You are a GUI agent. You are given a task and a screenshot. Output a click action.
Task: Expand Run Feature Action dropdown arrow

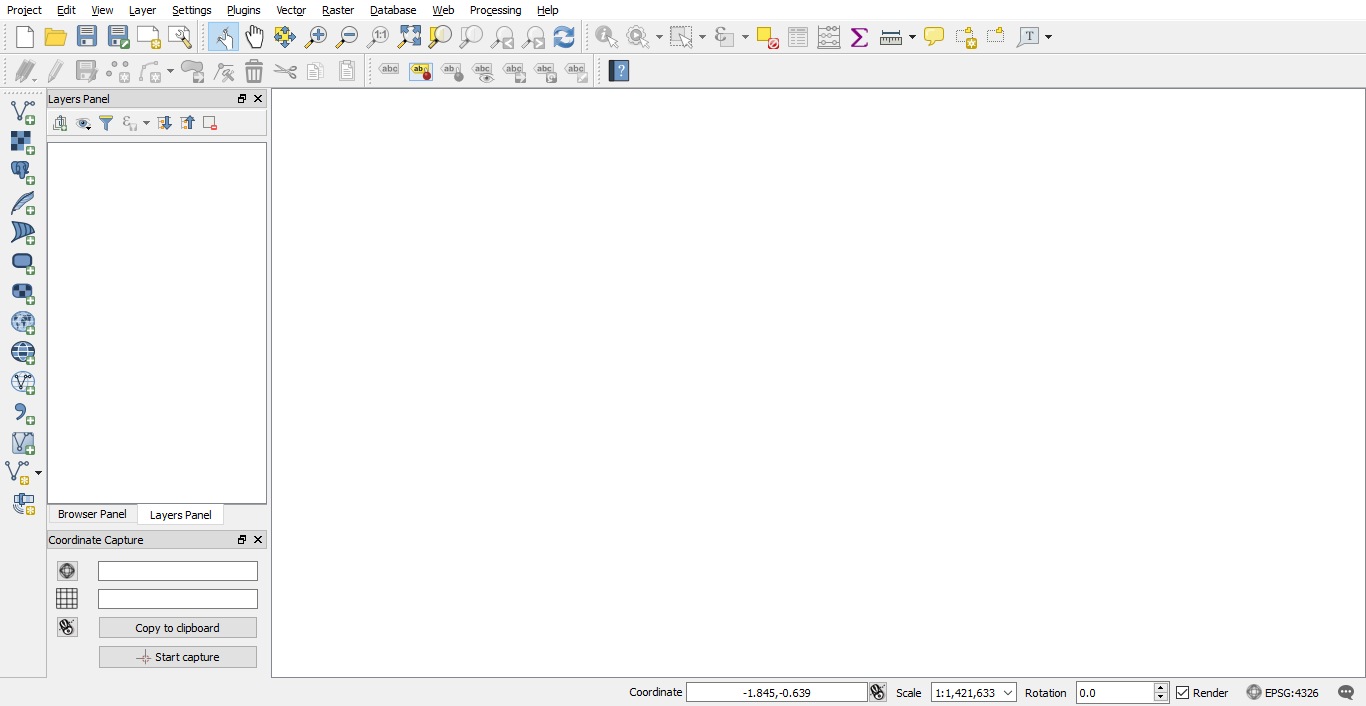(x=659, y=38)
